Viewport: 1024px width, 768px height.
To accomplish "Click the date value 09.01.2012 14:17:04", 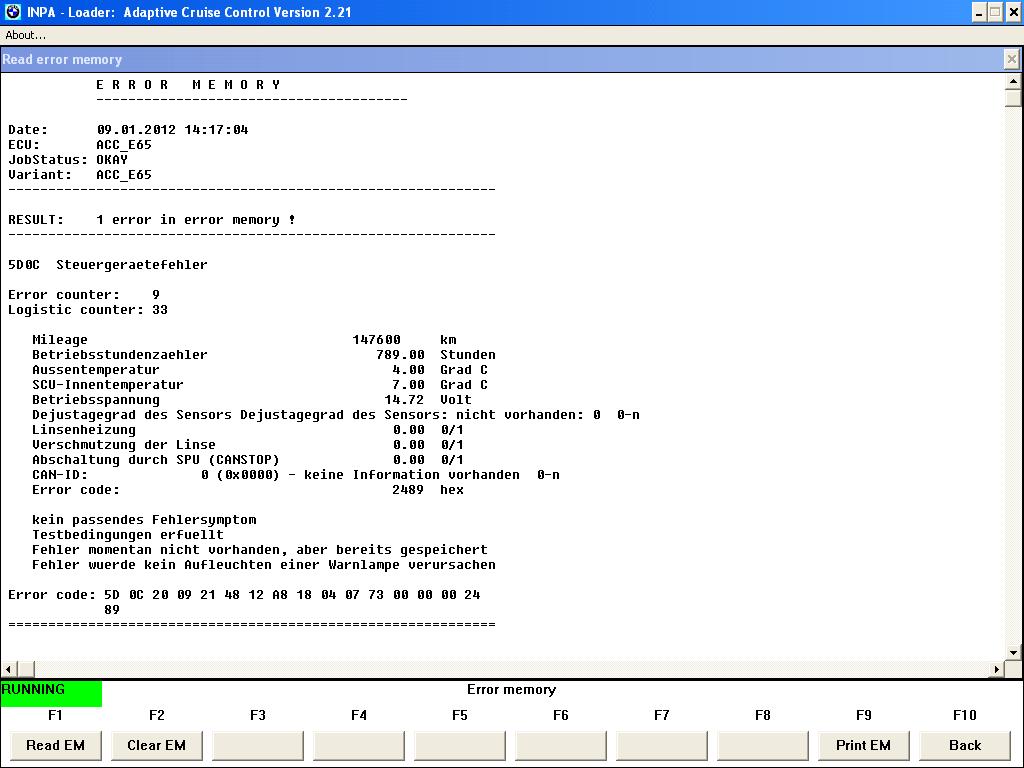I will pos(172,130).
